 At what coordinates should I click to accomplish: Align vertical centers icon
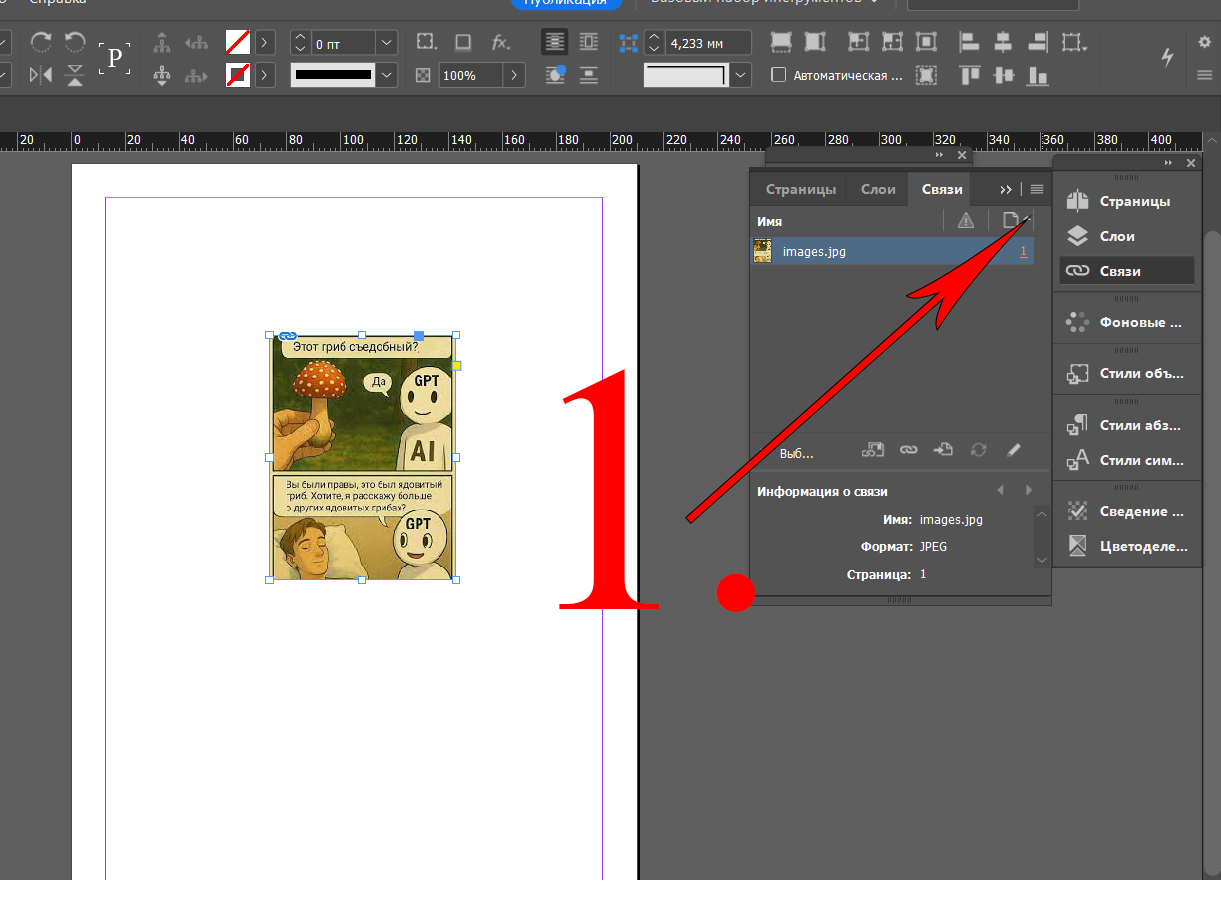coord(1003,75)
